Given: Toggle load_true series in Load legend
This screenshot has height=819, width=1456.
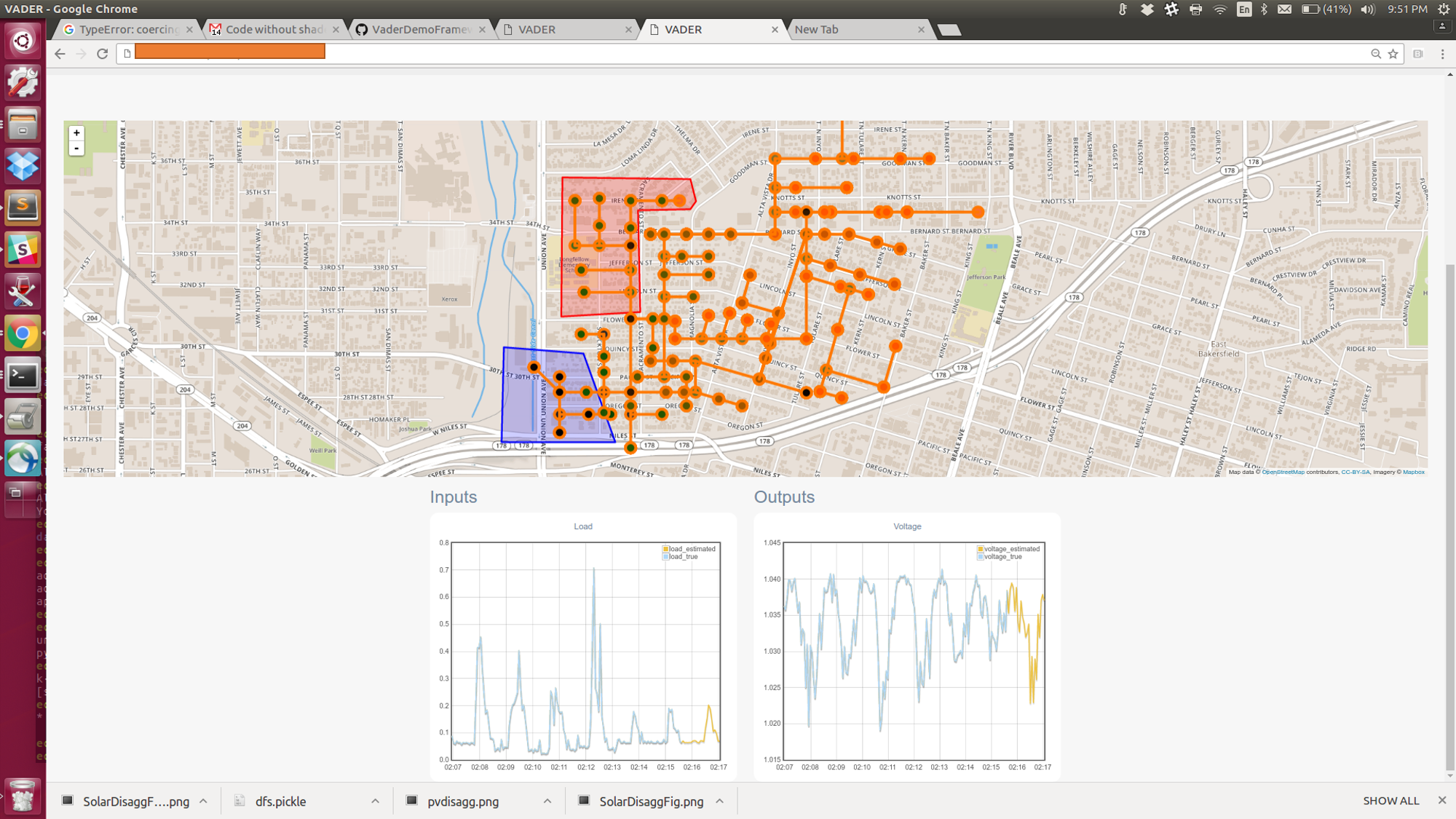Looking at the screenshot, I should click(x=682, y=557).
